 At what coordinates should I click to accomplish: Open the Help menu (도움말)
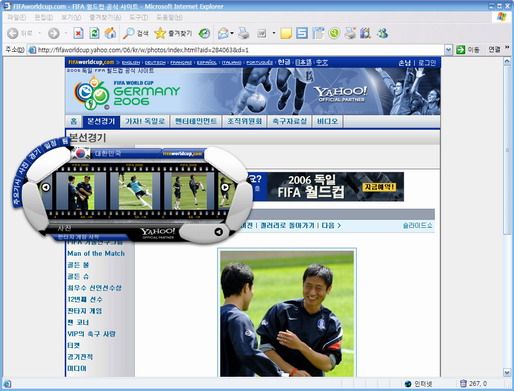click(x=169, y=17)
